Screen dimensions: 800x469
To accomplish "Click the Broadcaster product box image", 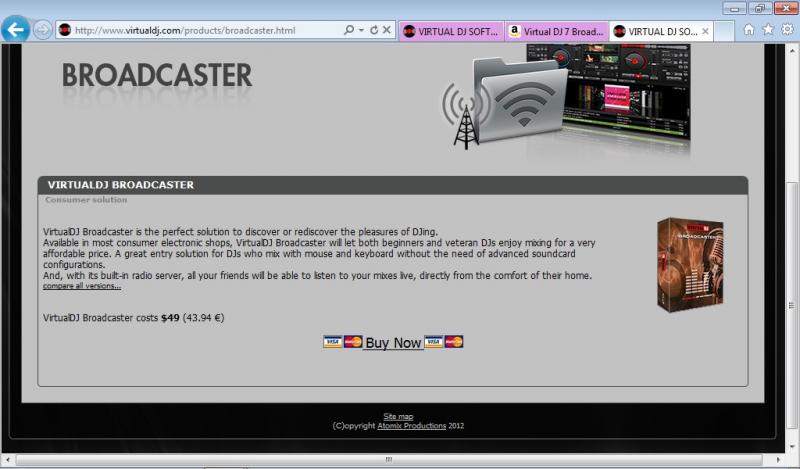I will tap(690, 264).
